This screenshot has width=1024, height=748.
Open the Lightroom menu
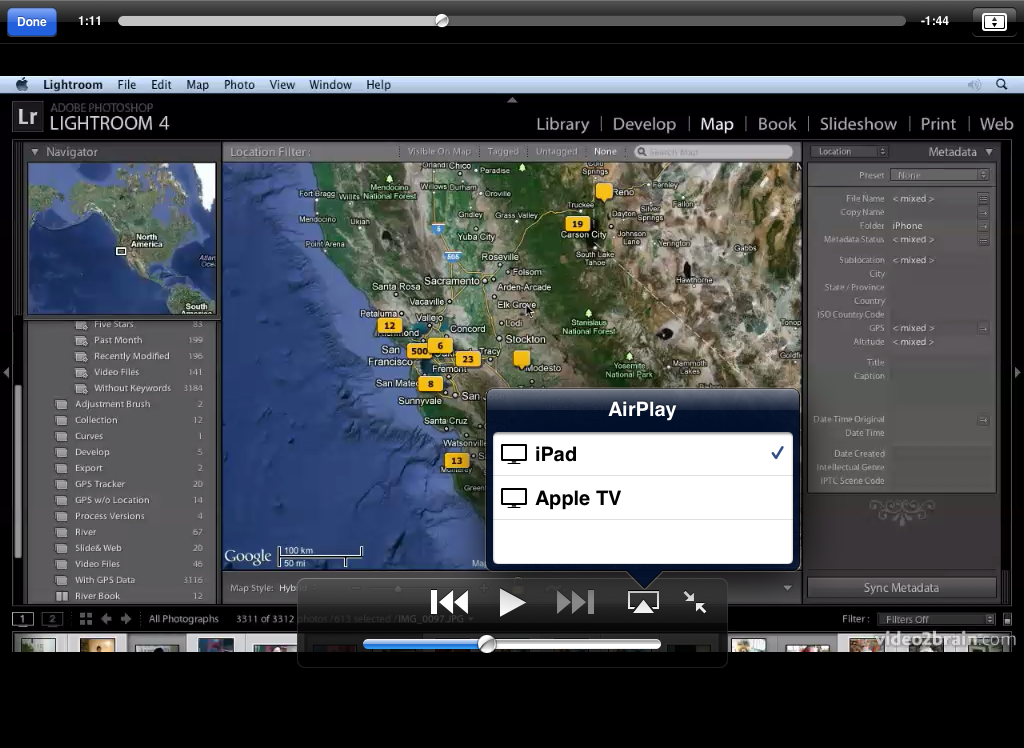click(x=72, y=84)
